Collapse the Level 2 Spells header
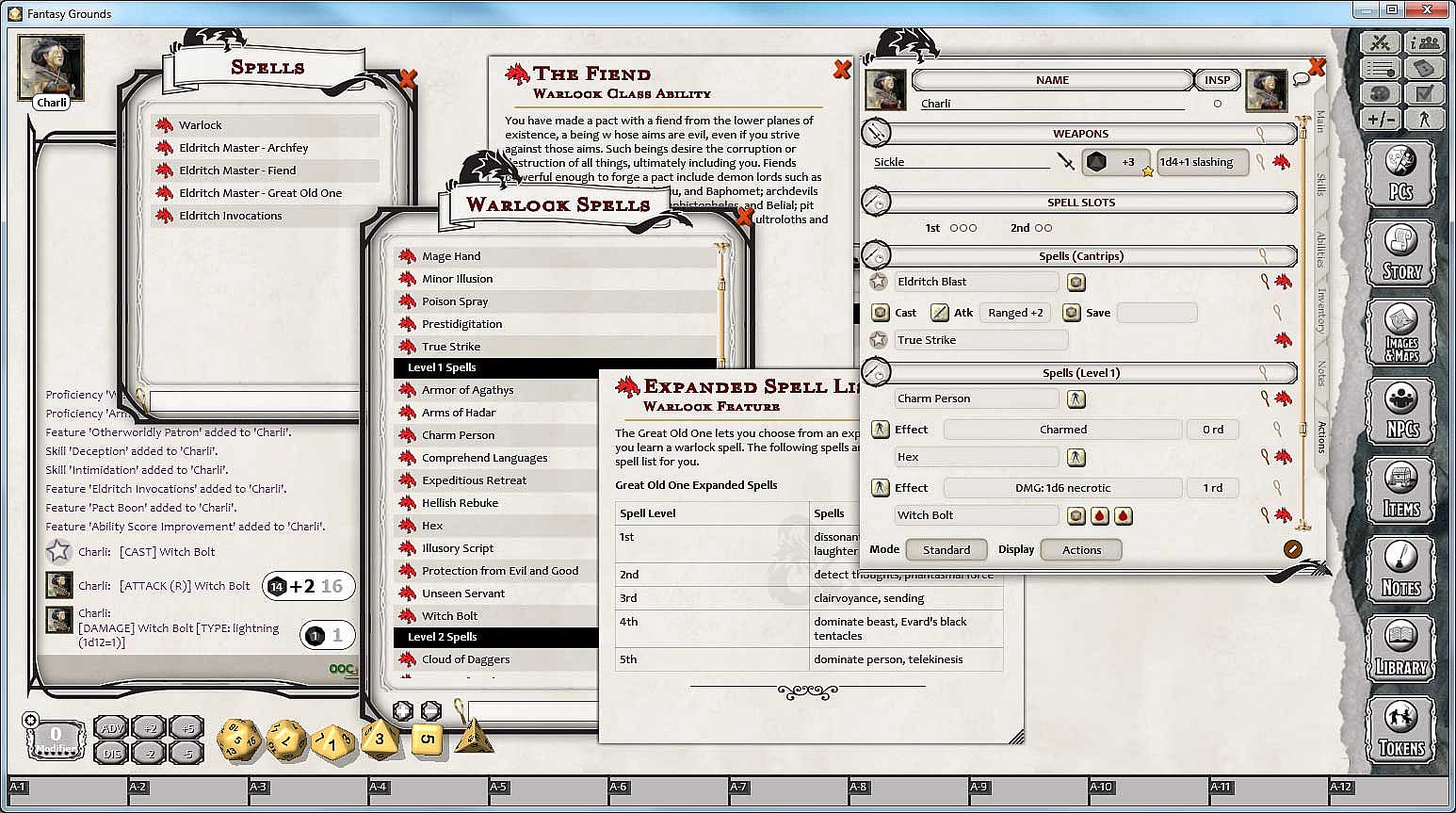This screenshot has width=1456, height=813. pos(496,637)
